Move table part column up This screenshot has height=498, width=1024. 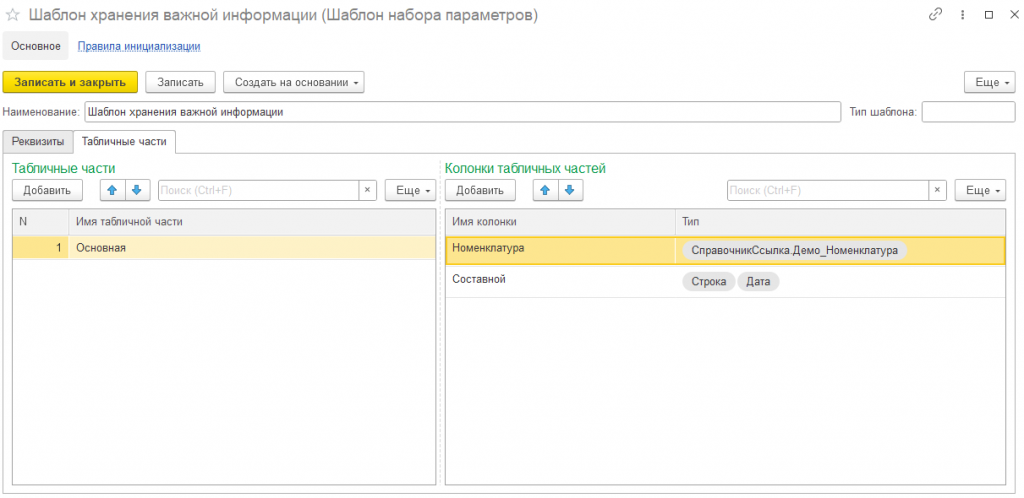(x=545, y=190)
